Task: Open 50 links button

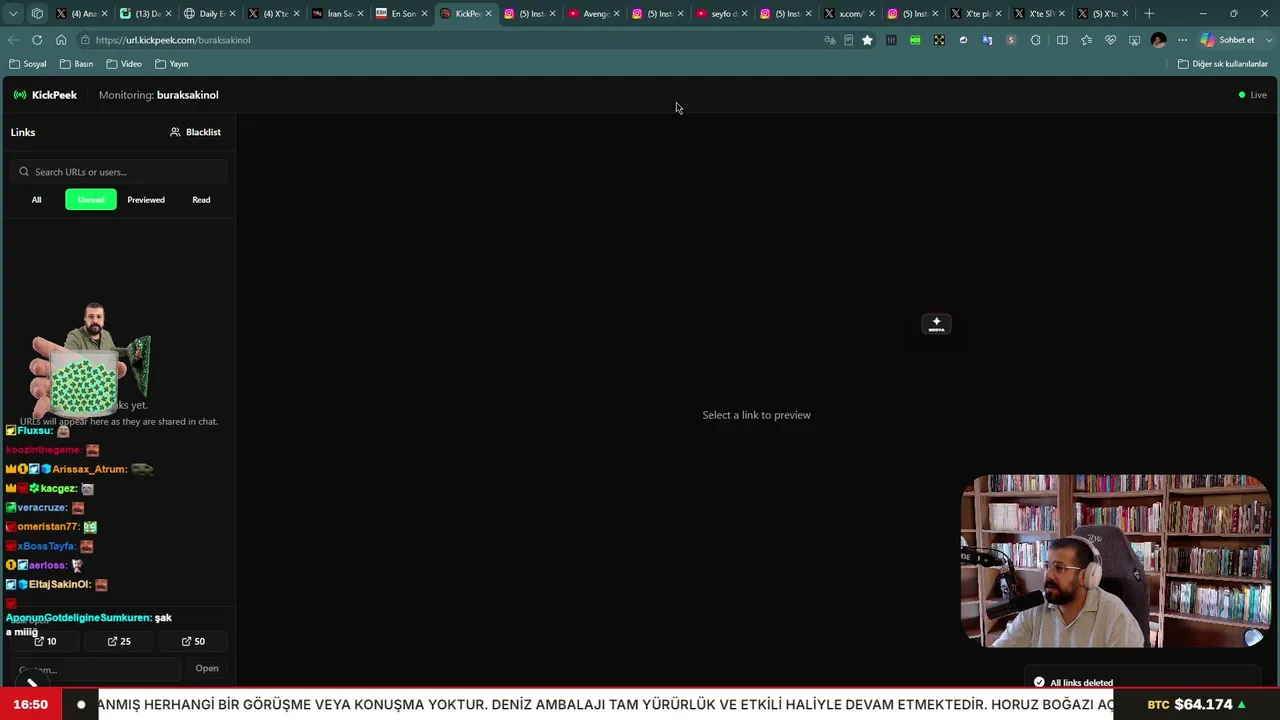Action: click(x=193, y=641)
